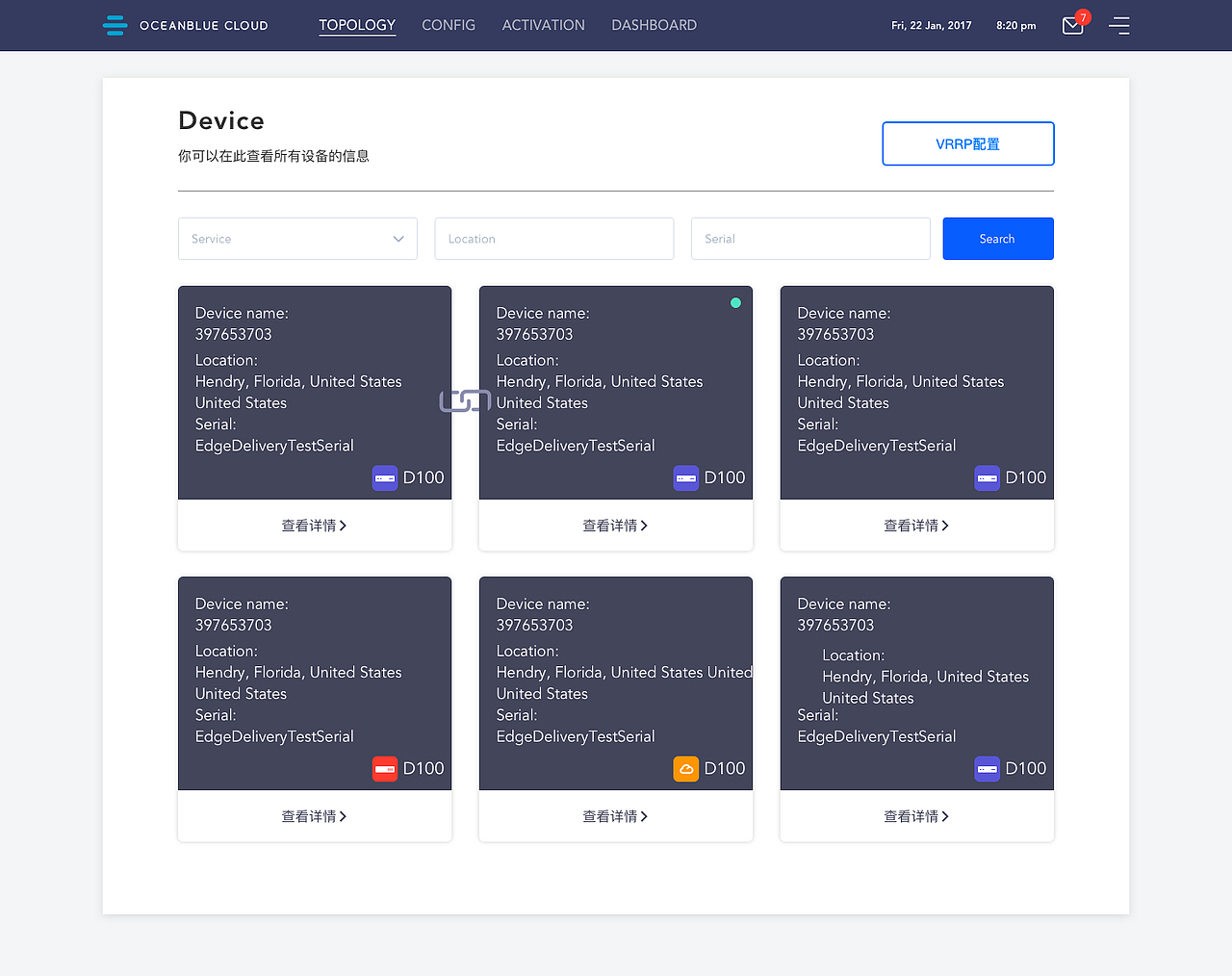
Task: Open 查看详情 on the top-right device card
Action: pos(917,526)
